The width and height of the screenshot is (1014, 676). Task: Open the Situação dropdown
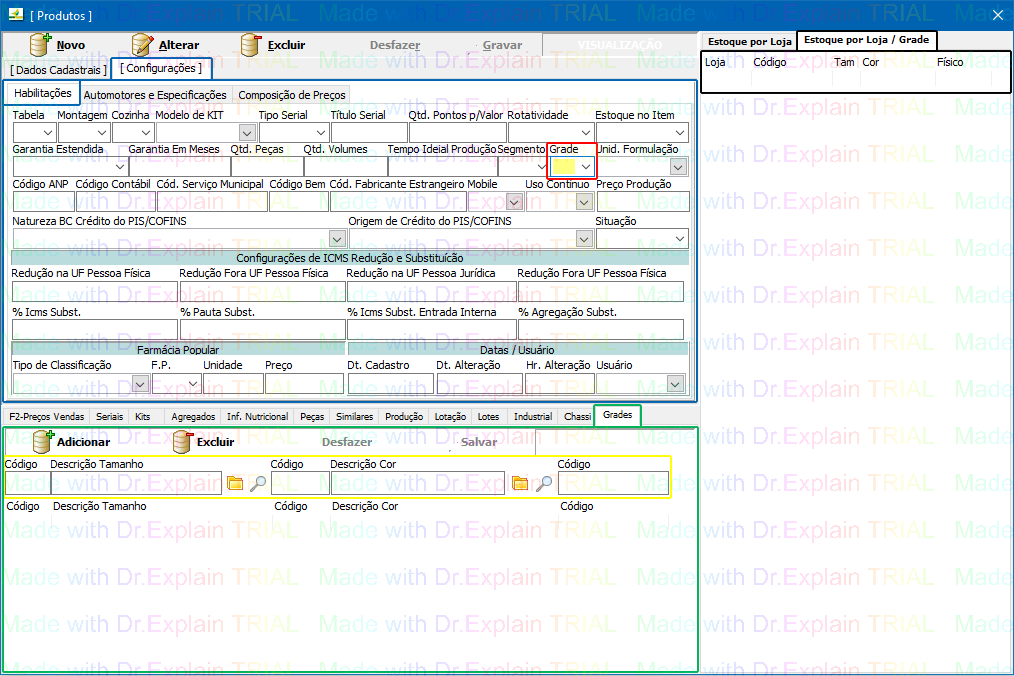(x=680, y=239)
